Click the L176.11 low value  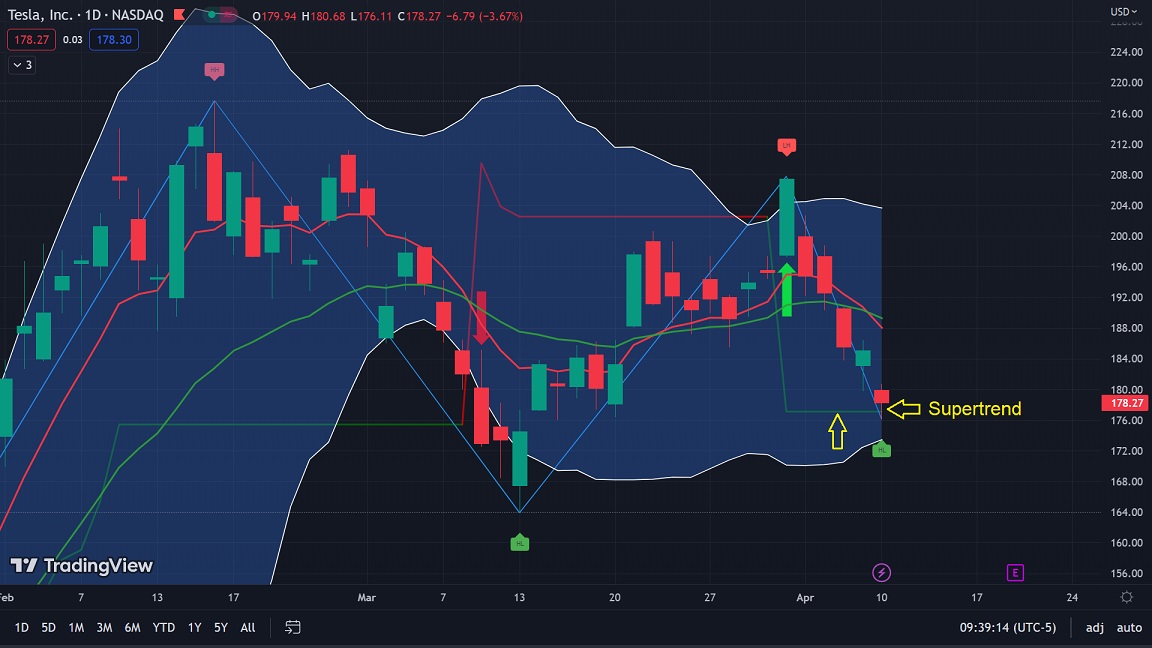click(x=371, y=16)
